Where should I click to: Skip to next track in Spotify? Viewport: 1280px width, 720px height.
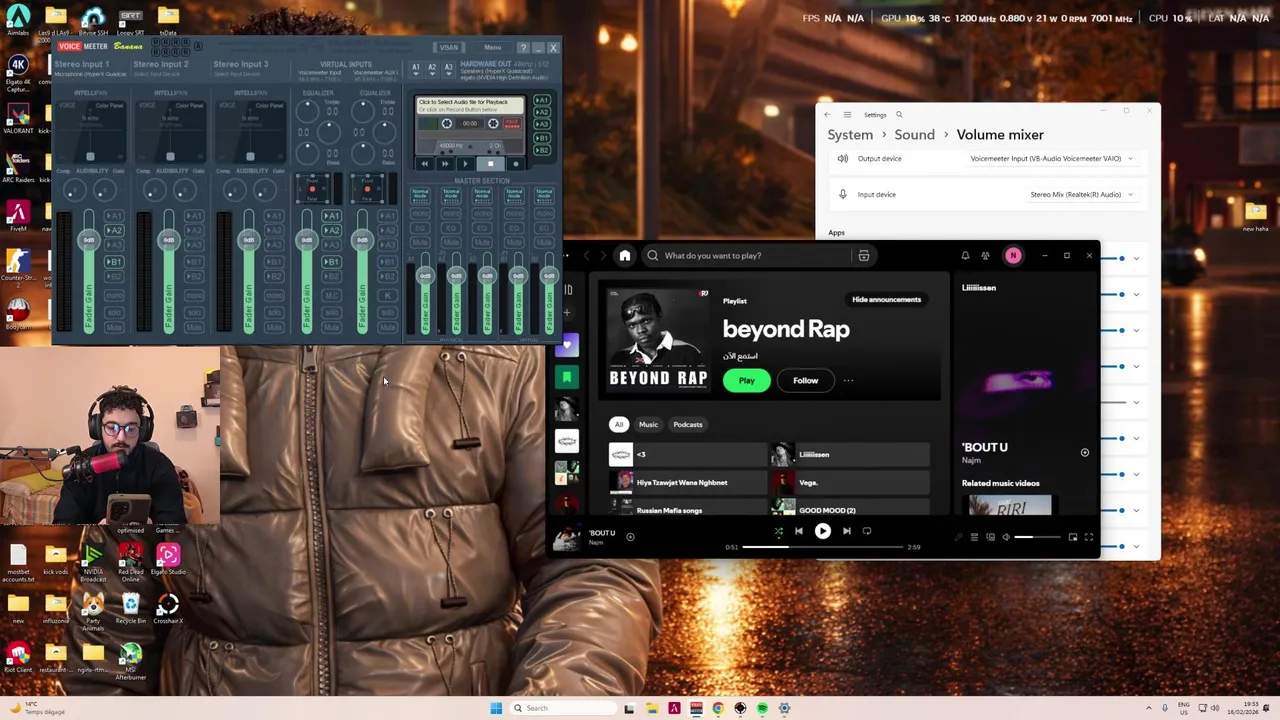(x=847, y=531)
